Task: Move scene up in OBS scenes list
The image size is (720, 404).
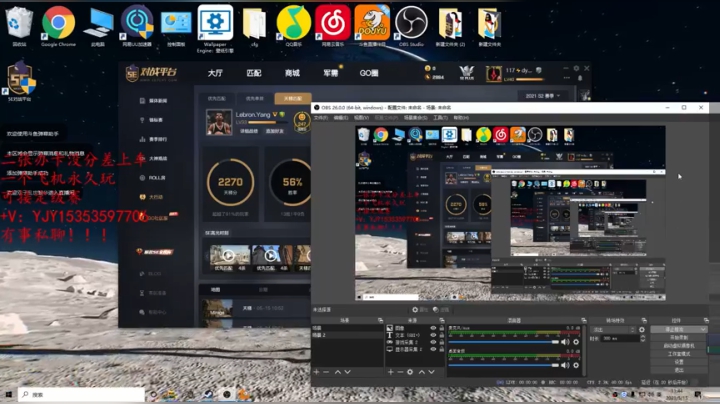Action: pyautogui.click(x=338, y=372)
